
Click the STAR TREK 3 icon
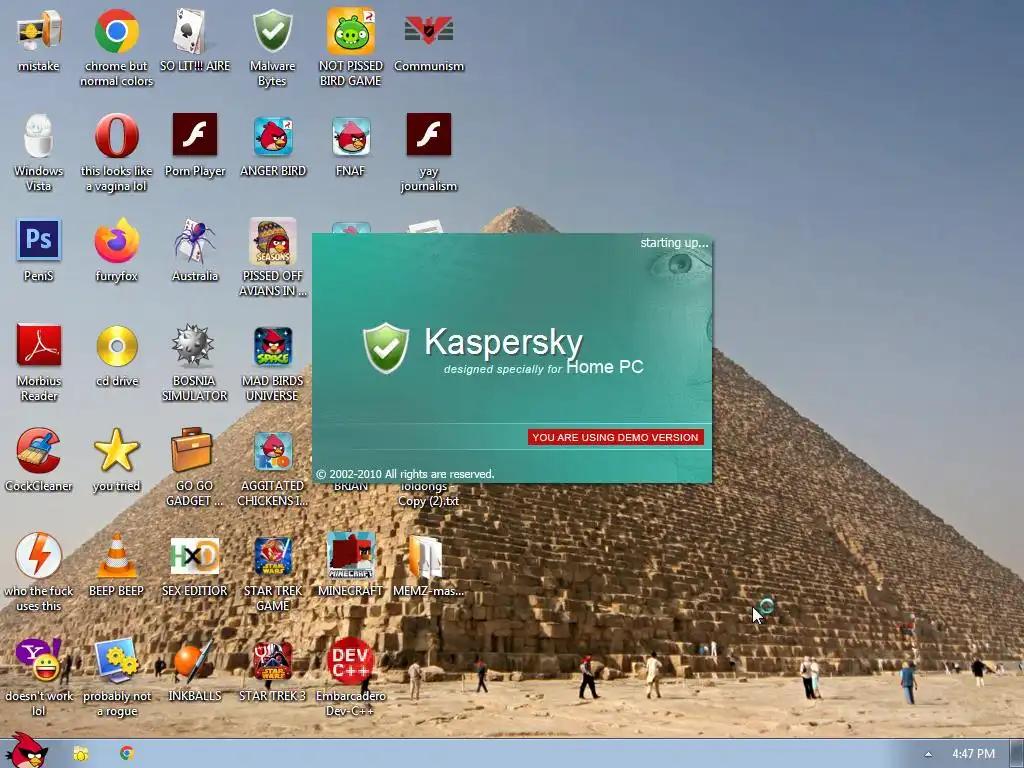tap(273, 661)
